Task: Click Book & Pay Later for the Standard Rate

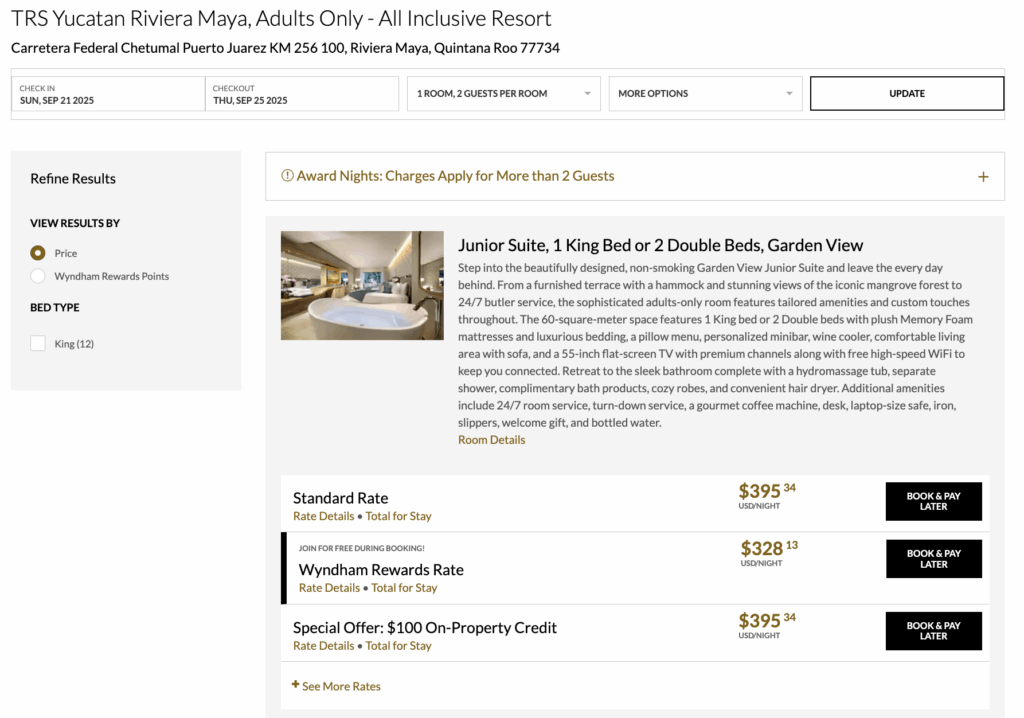Action: (933, 501)
